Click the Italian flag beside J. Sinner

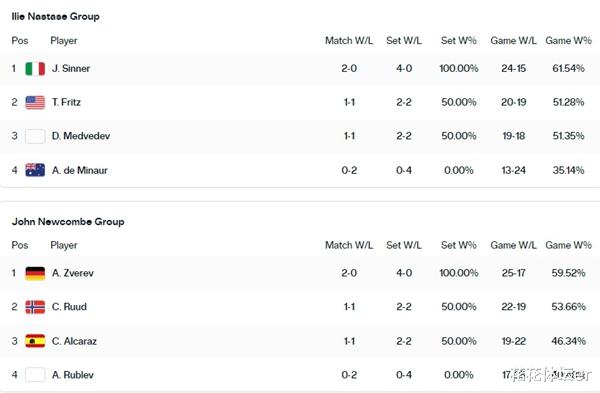click(x=35, y=69)
